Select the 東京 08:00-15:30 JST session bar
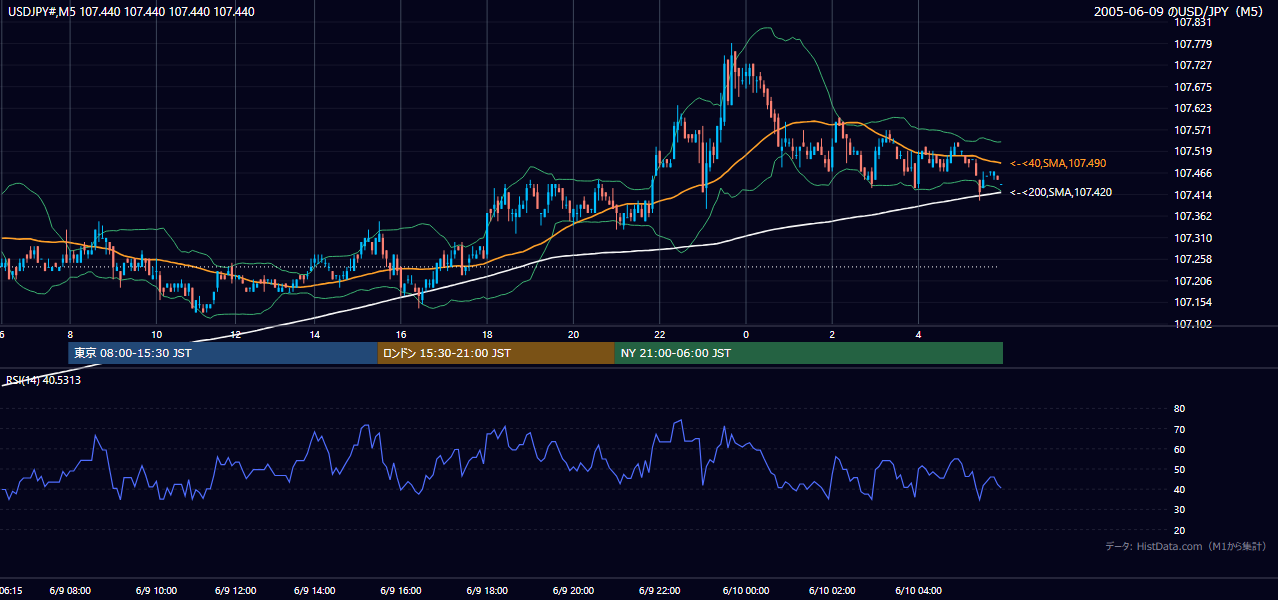The image size is (1278, 600). (x=223, y=353)
